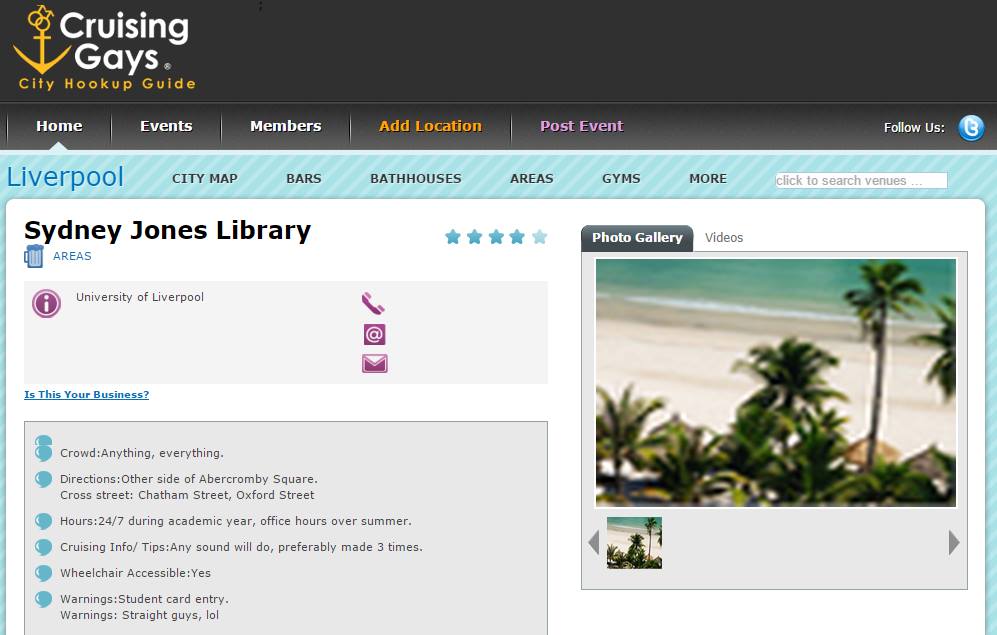Open the BATHHOUSES category
The height and width of the screenshot is (635, 997).
[416, 179]
